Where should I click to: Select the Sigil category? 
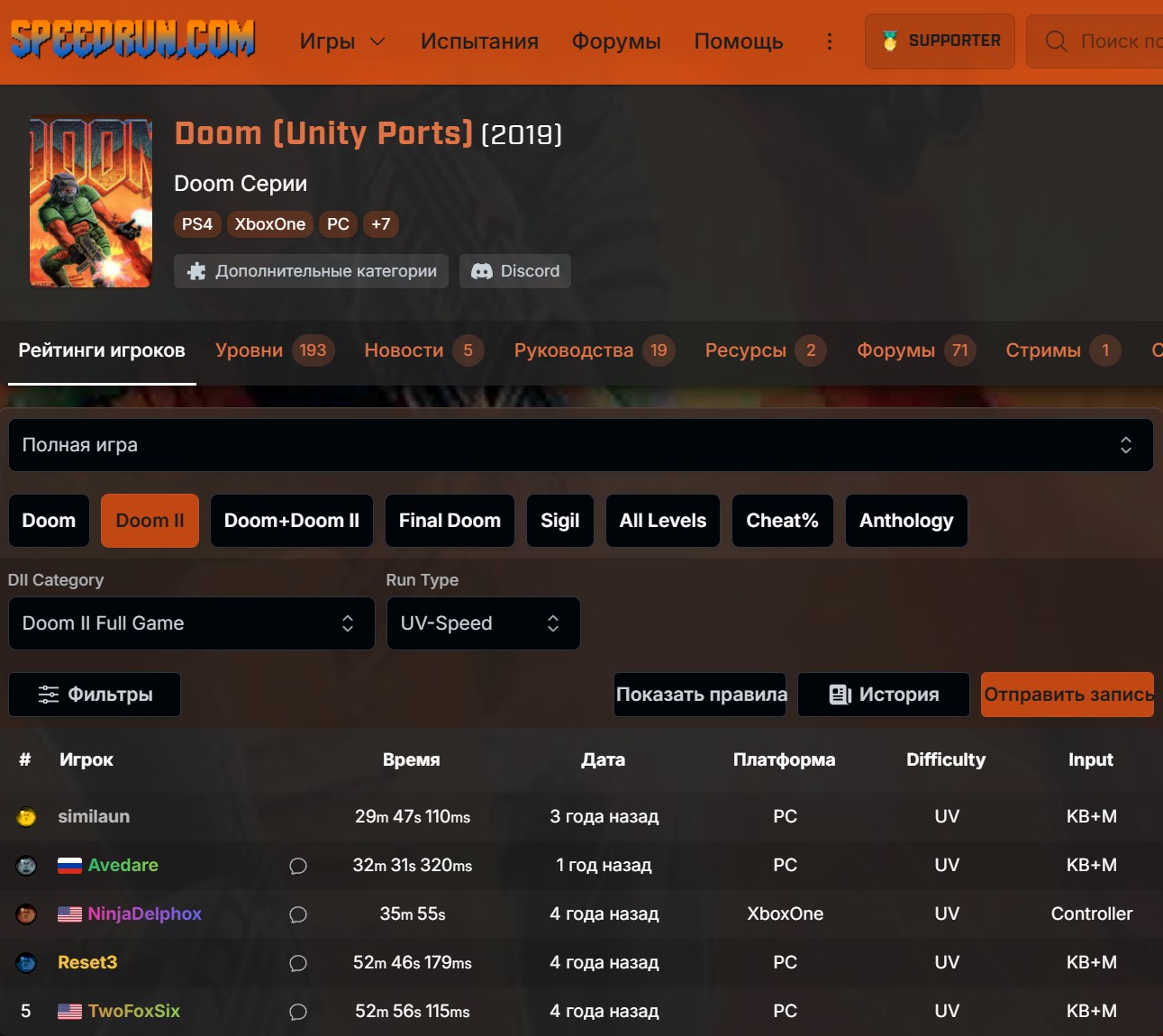[560, 521]
